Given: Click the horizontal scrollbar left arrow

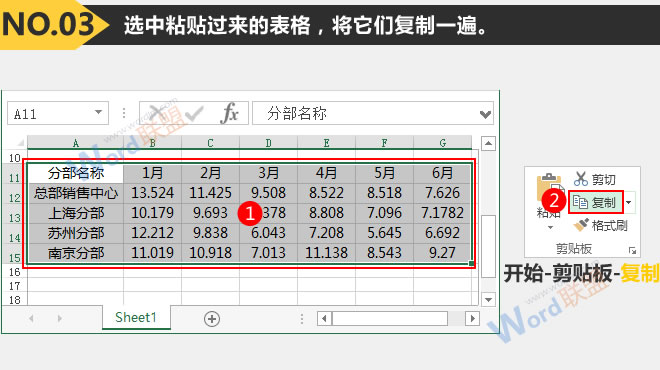Looking at the screenshot, I should (x=324, y=319).
